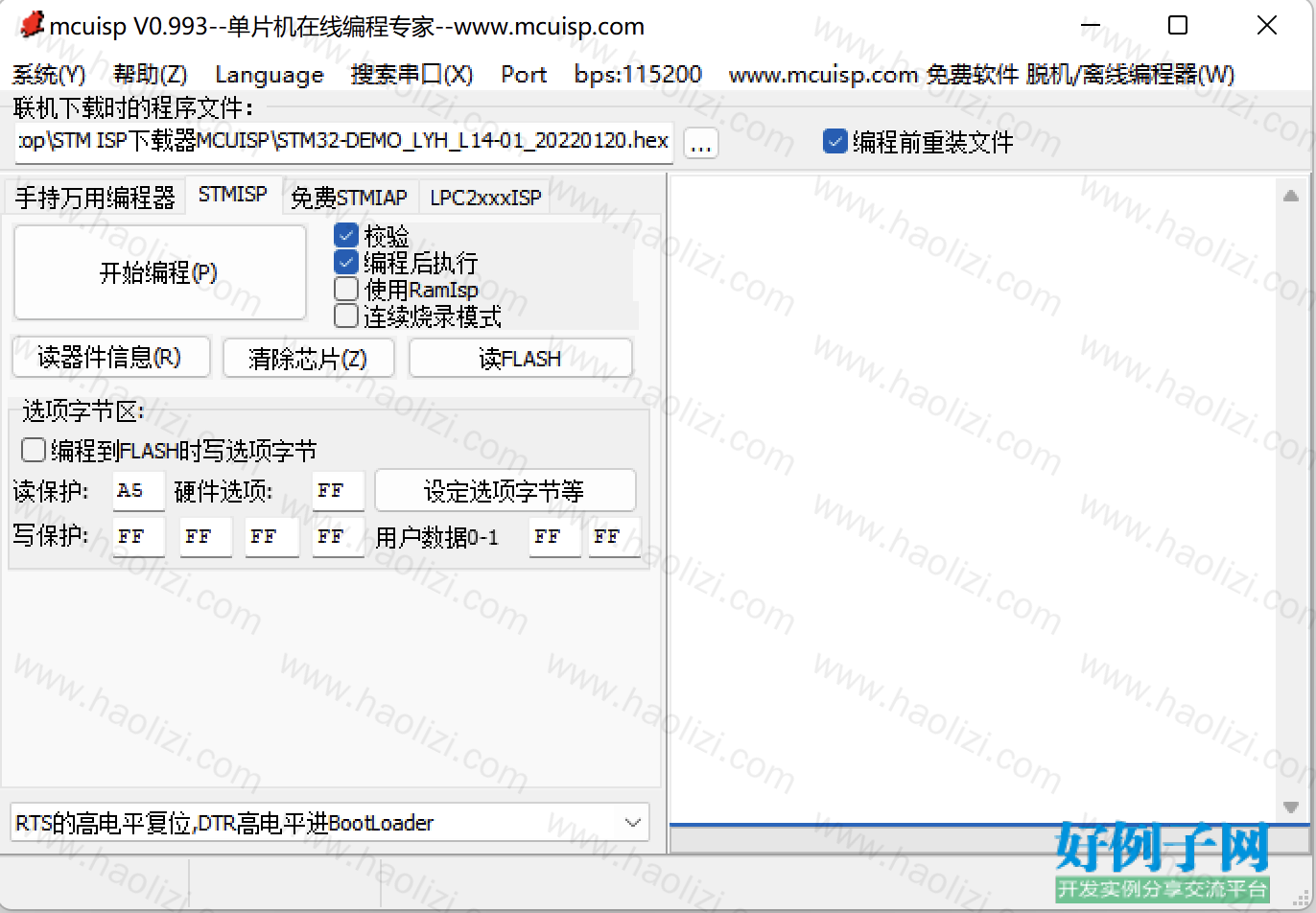Screen dimensions: 1316x913
Task: Expand RTS/DTR reset mode dropdown
Action: 632,823
